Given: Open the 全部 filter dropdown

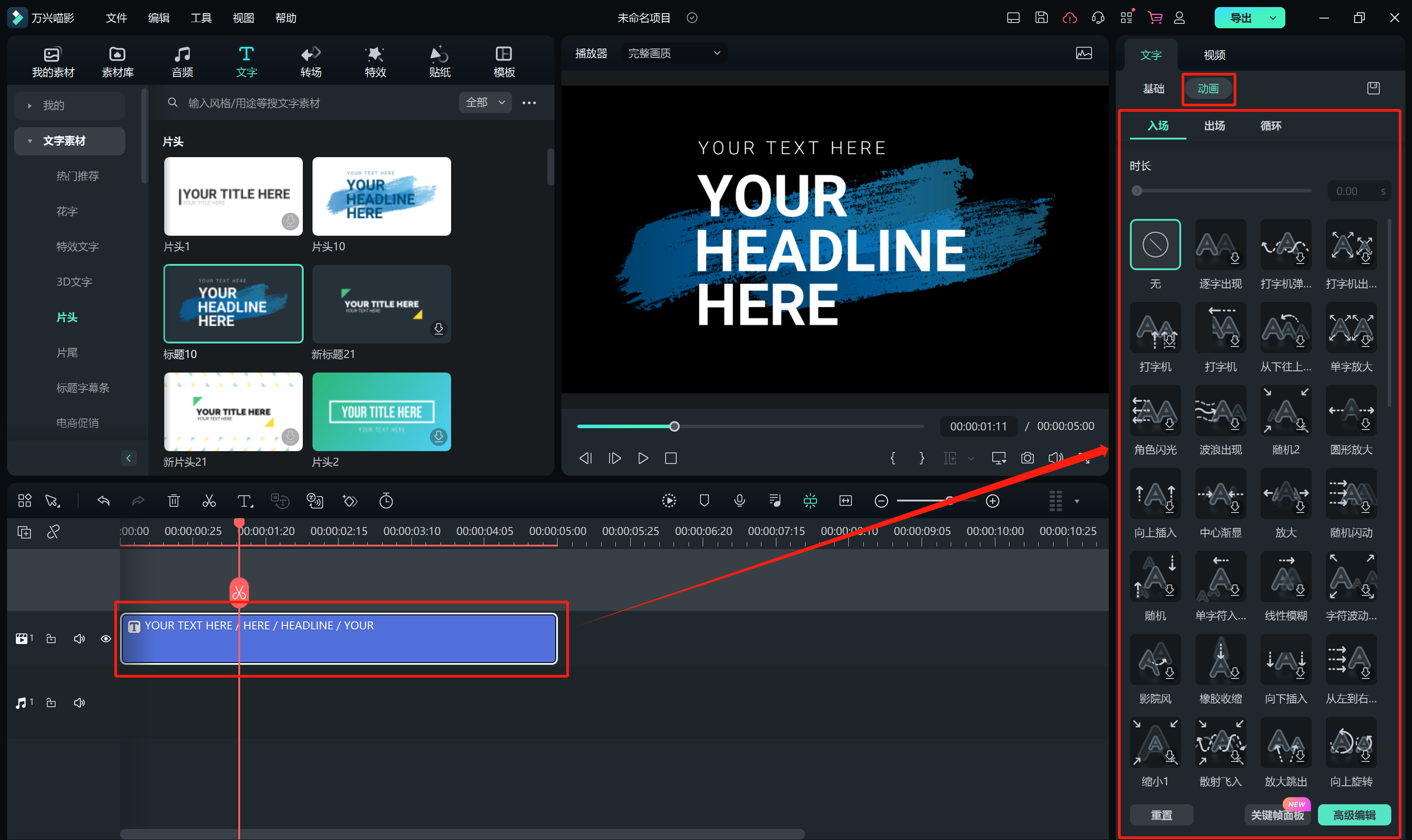Looking at the screenshot, I should coord(485,102).
